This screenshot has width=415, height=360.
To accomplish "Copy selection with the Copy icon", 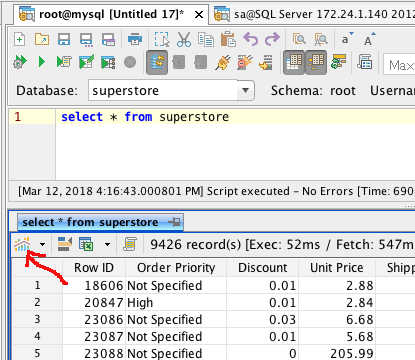I will (x=206, y=39).
